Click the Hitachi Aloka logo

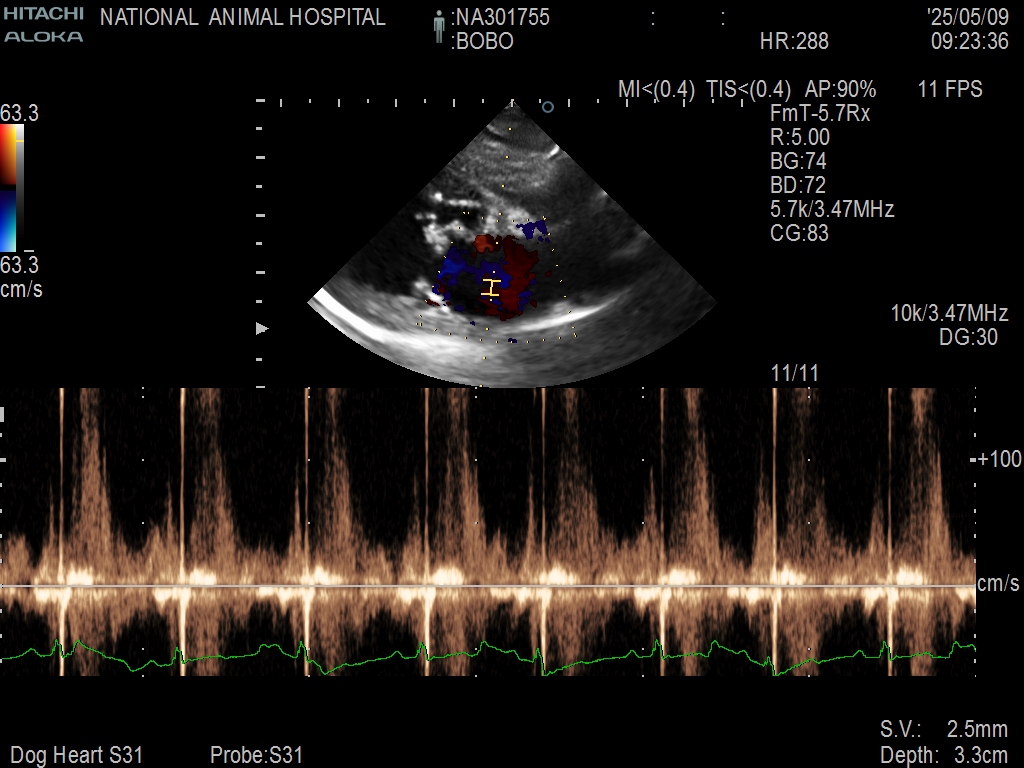(42, 25)
